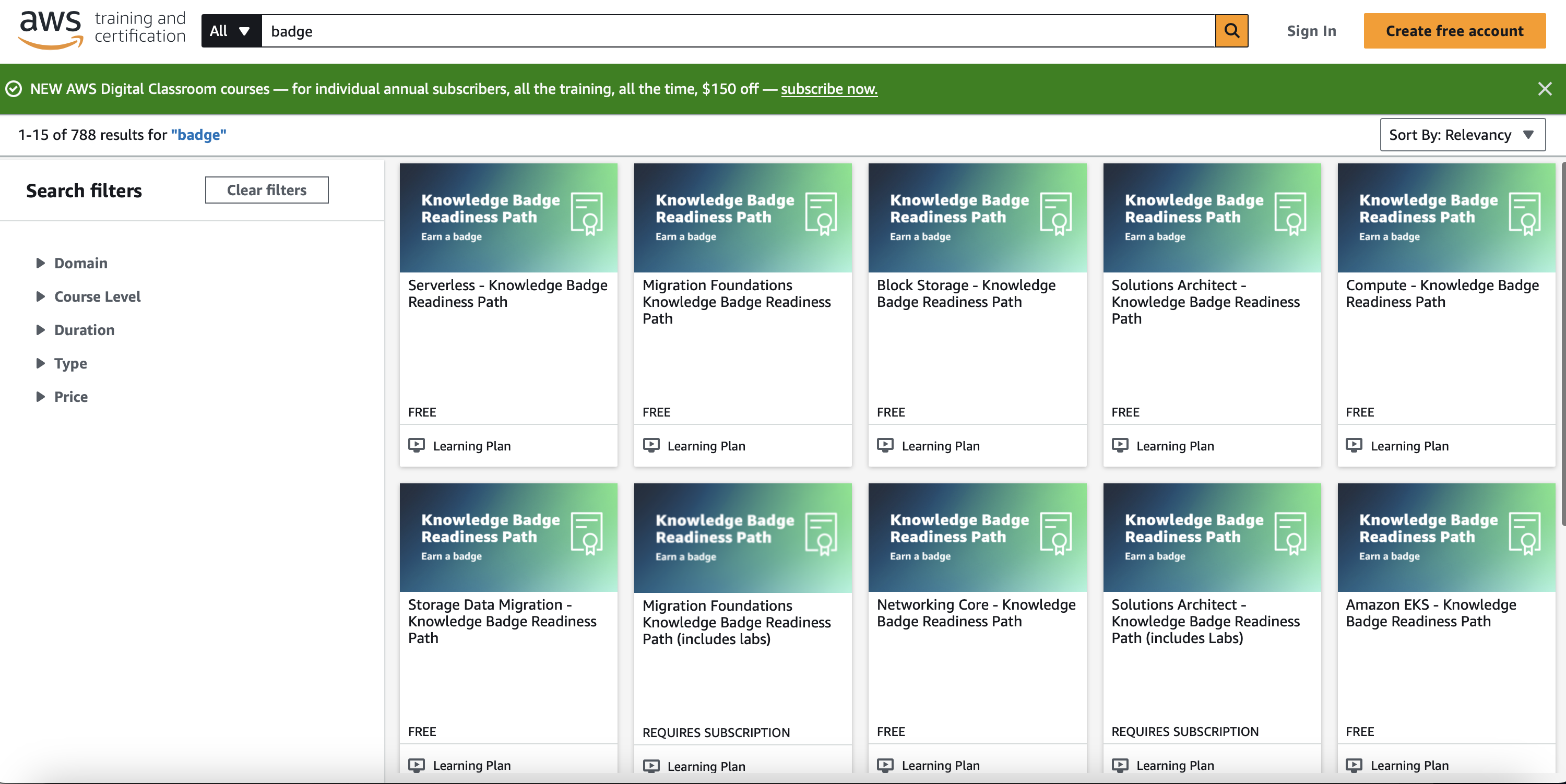Click certificate icon on Amazon EKS card
The height and width of the screenshot is (784, 1566).
[1524, 533]
